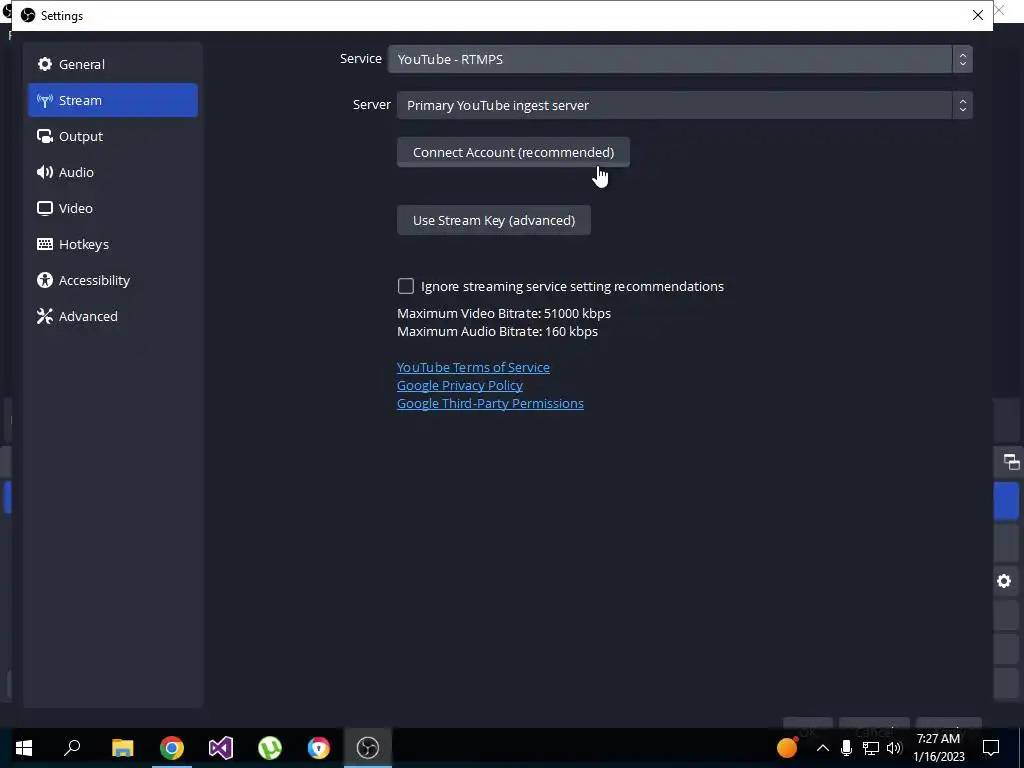
Task: Open Visual Studio from the taskbar
Action: pyautogui.click(x=221, y=748)
